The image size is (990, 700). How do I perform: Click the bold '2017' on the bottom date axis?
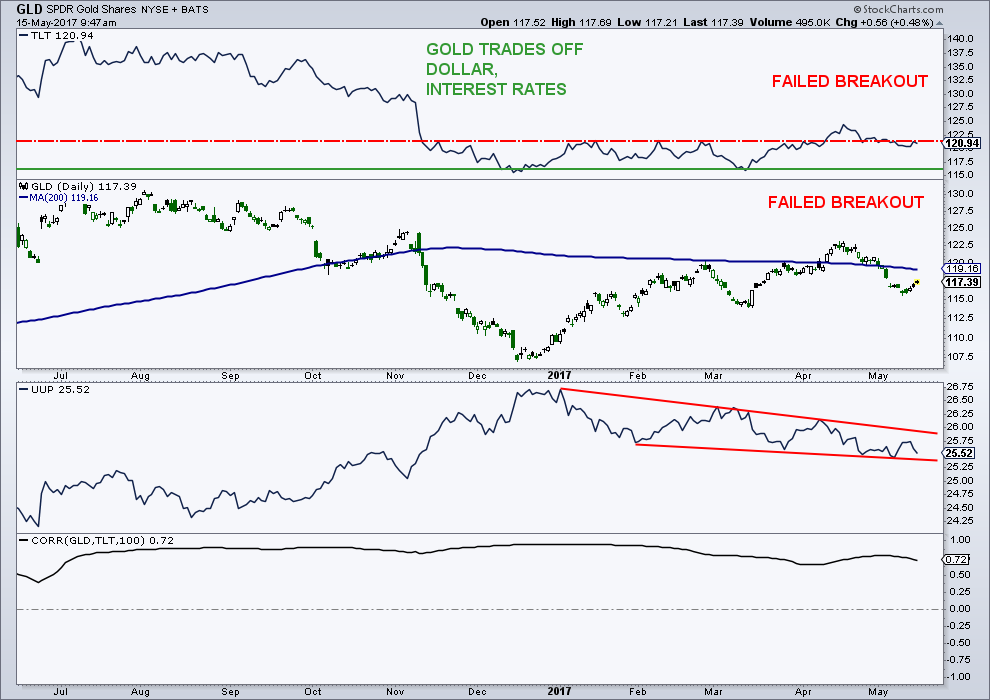(559, 692)
